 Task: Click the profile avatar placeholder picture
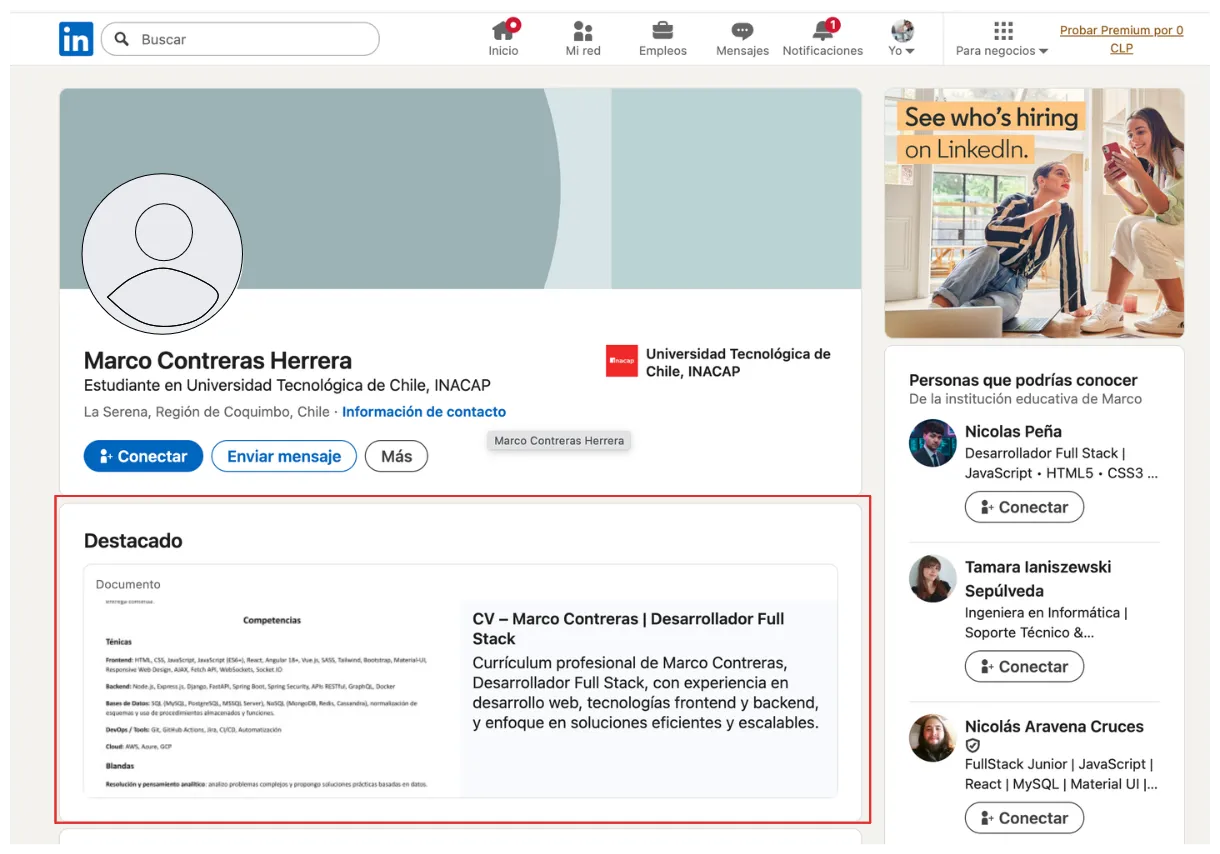click(162, 253)
